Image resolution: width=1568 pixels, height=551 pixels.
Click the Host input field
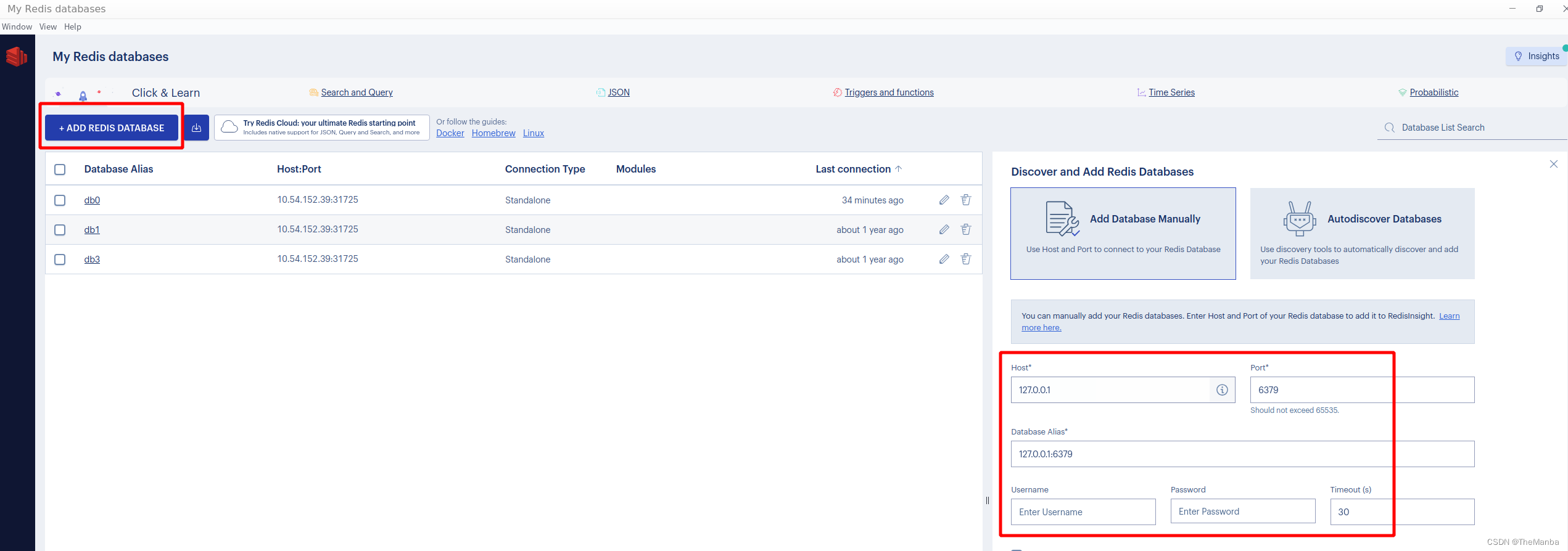point(1110,390)
